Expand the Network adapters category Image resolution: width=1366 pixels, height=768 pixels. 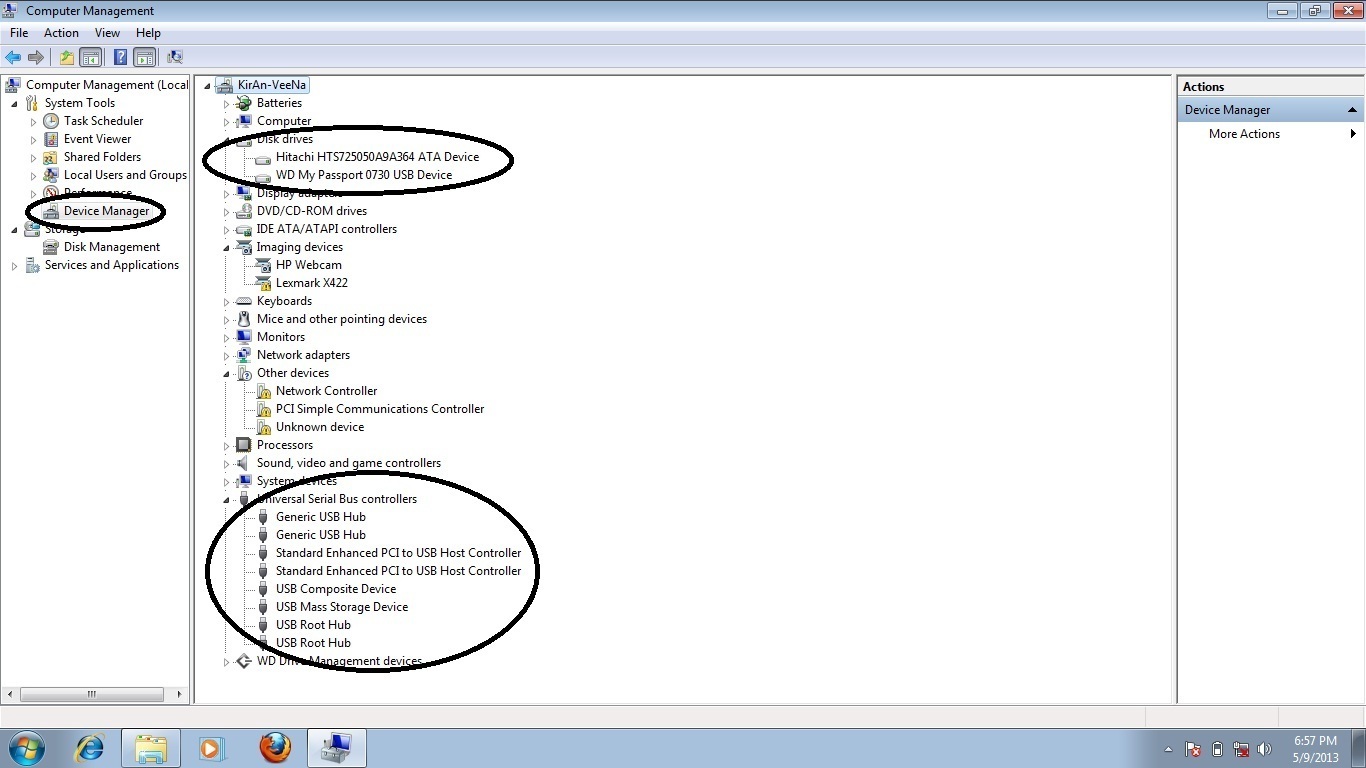click(227, 355)
